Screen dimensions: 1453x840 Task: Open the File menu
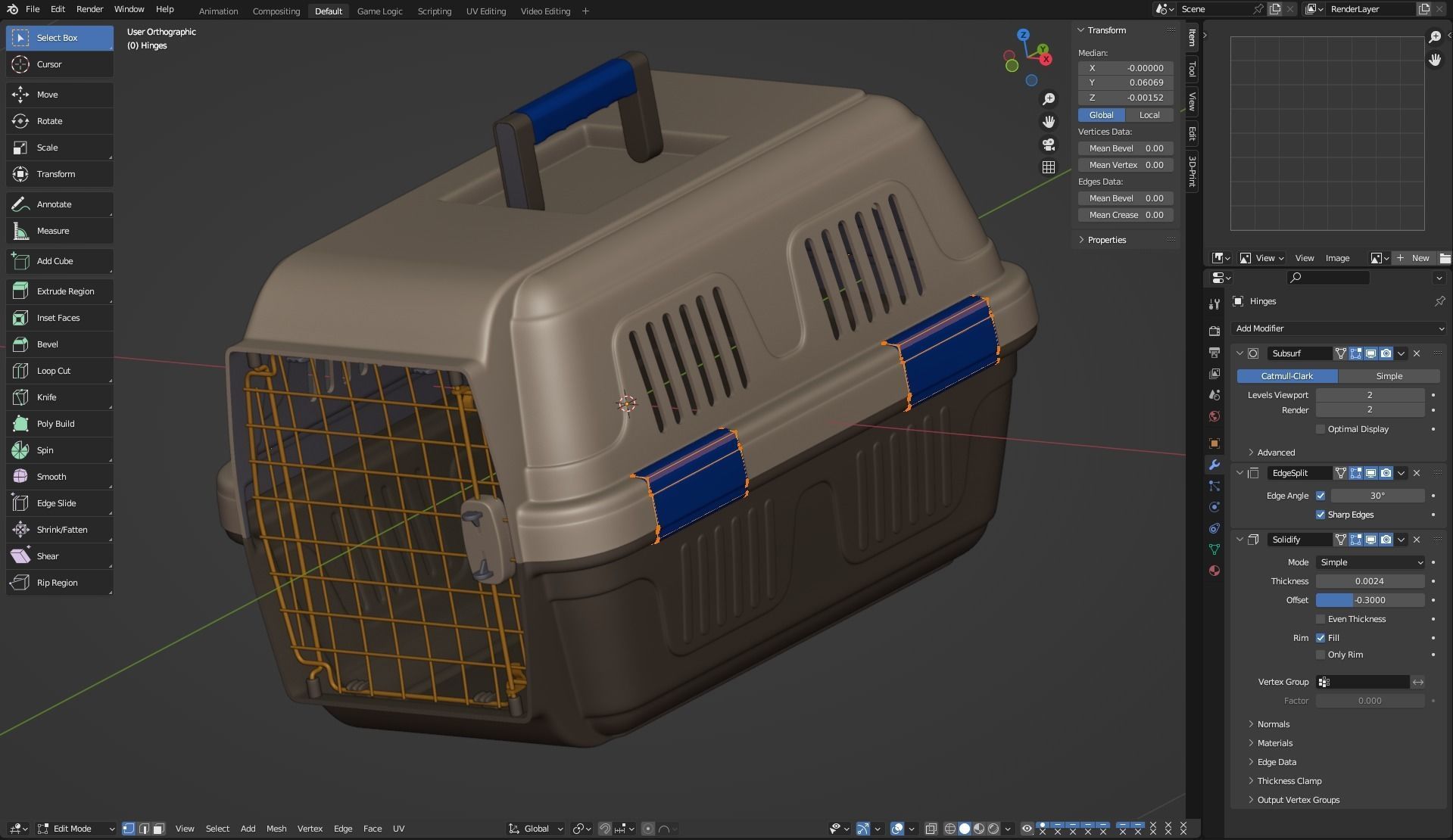coord(33,9)
